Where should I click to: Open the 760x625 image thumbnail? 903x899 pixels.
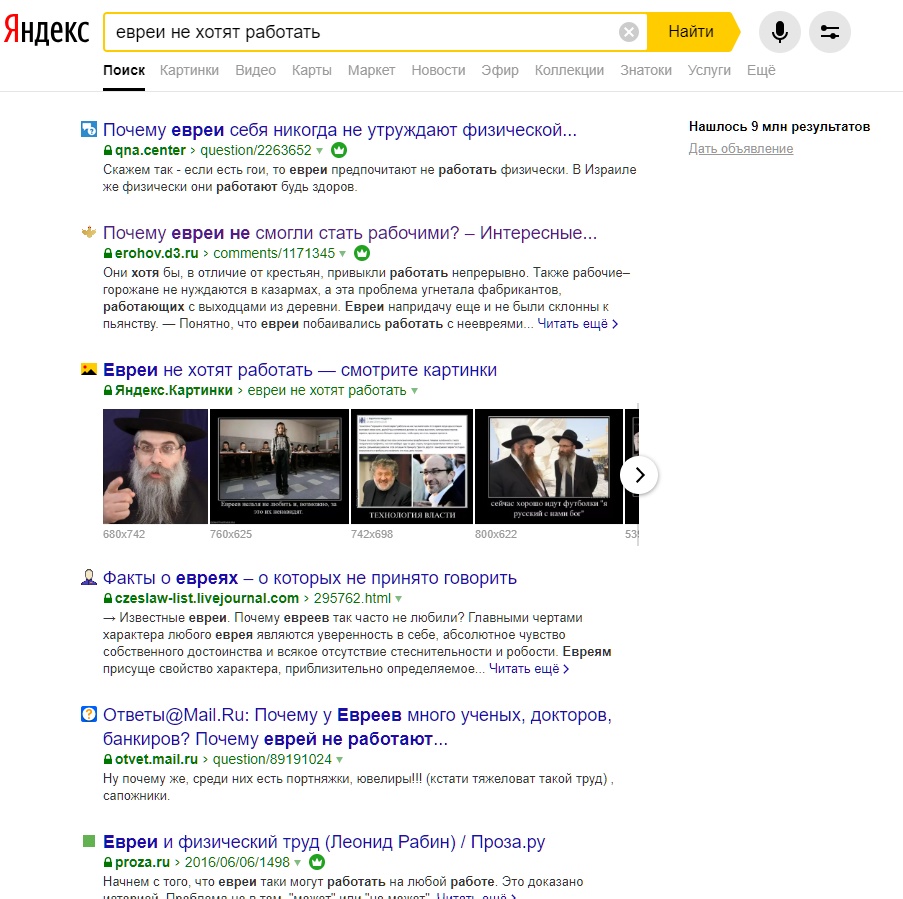tap(279, 466)
